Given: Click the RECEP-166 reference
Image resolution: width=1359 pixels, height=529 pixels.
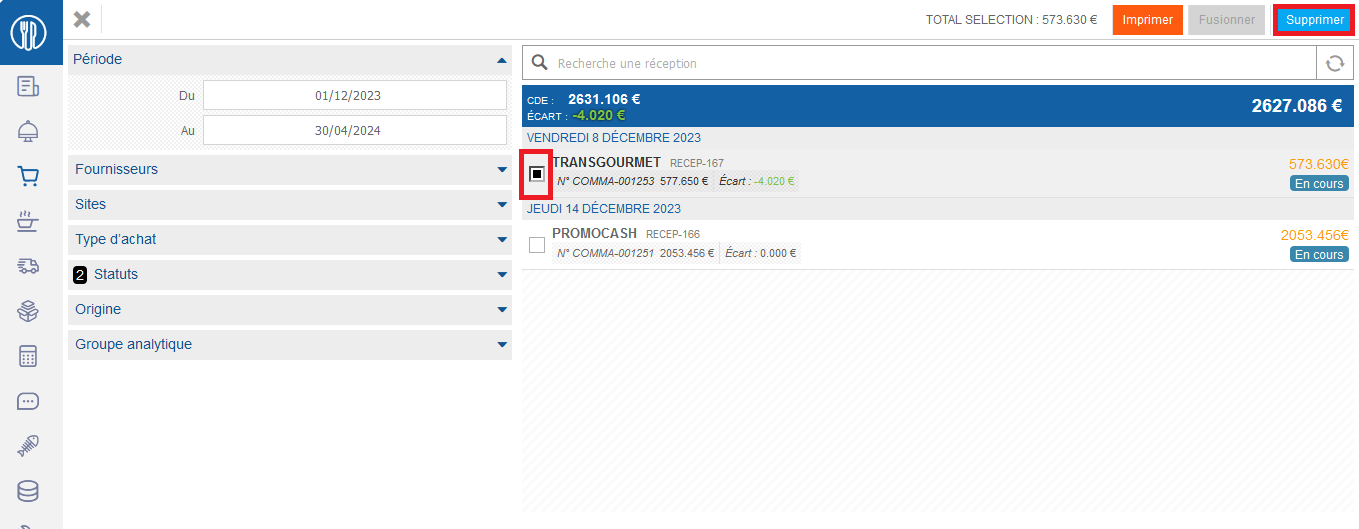Looking at the screenshot, I should [673, 234].
